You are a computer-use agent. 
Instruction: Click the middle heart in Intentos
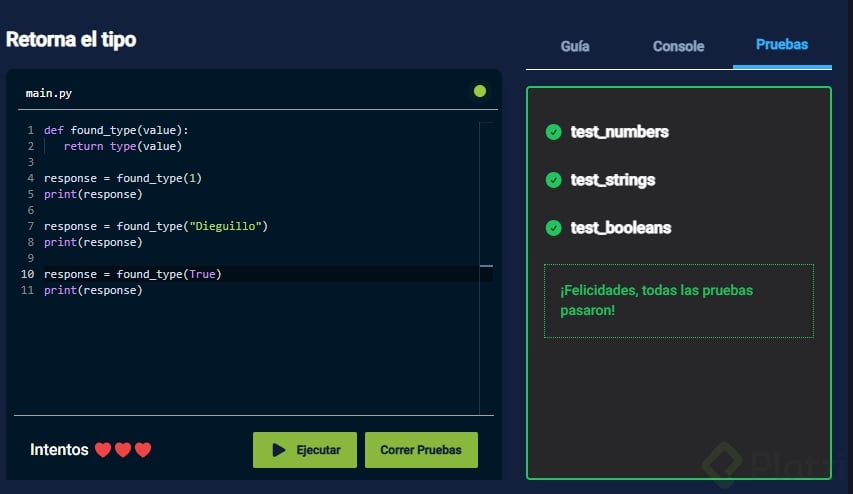point(123,450)
